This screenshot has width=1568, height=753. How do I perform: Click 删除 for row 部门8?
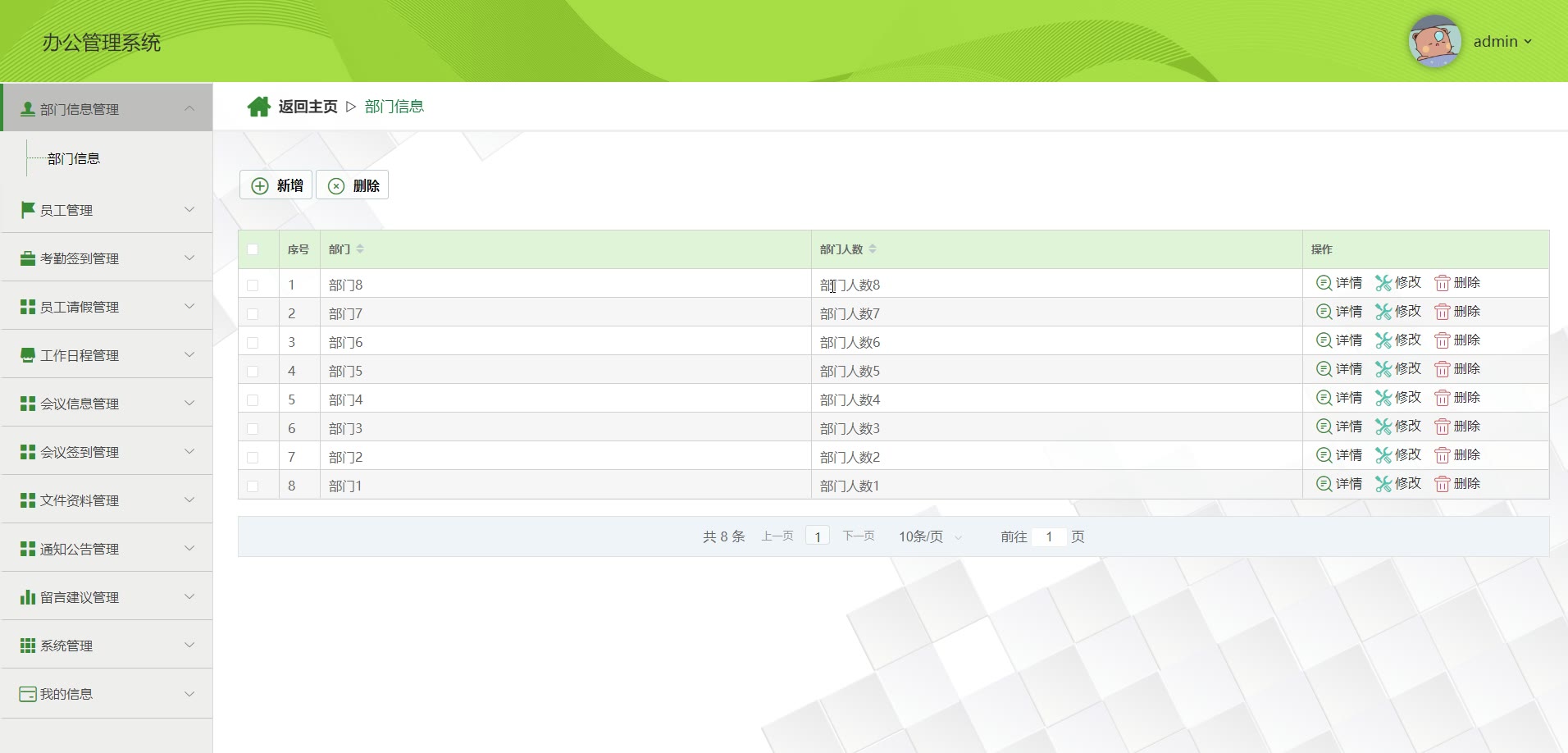coord(1457,283)
